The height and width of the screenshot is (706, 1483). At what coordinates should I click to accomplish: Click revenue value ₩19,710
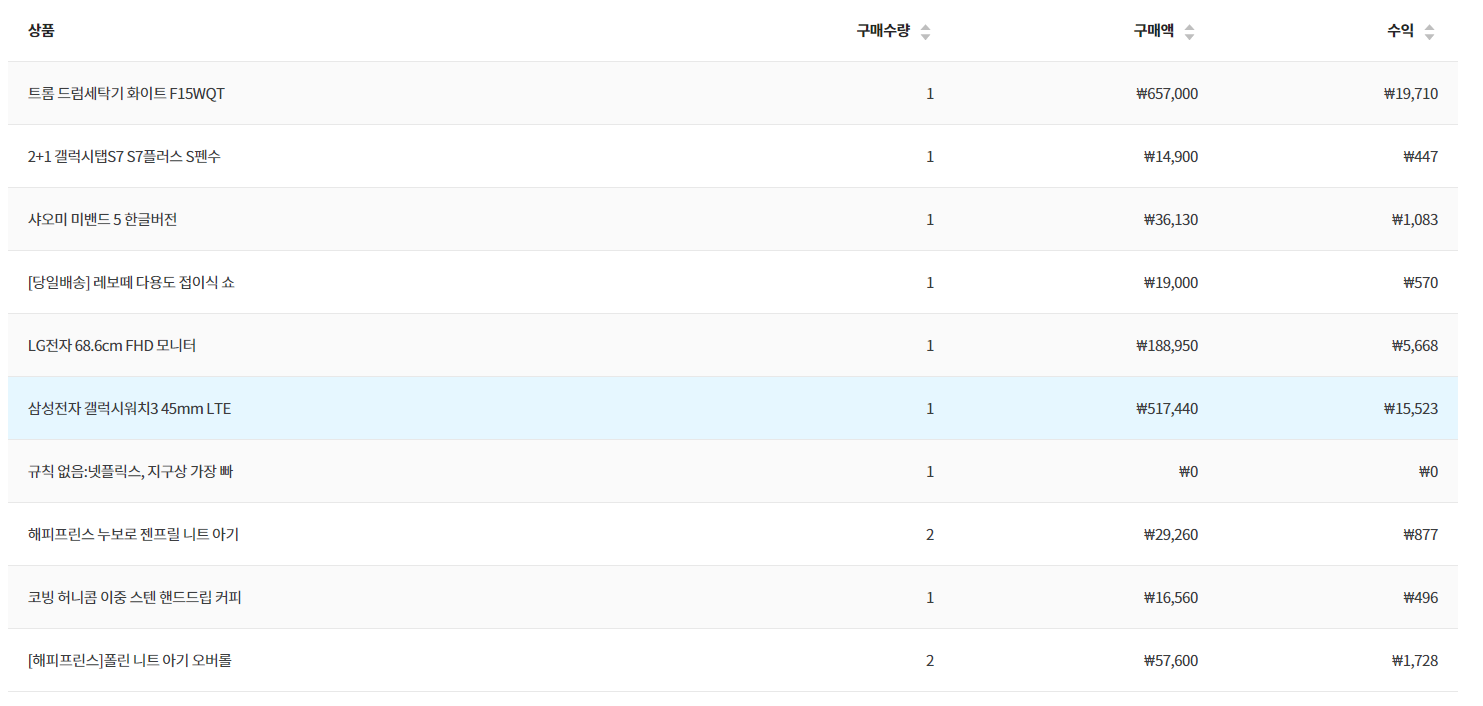(x=1411, y=94)
